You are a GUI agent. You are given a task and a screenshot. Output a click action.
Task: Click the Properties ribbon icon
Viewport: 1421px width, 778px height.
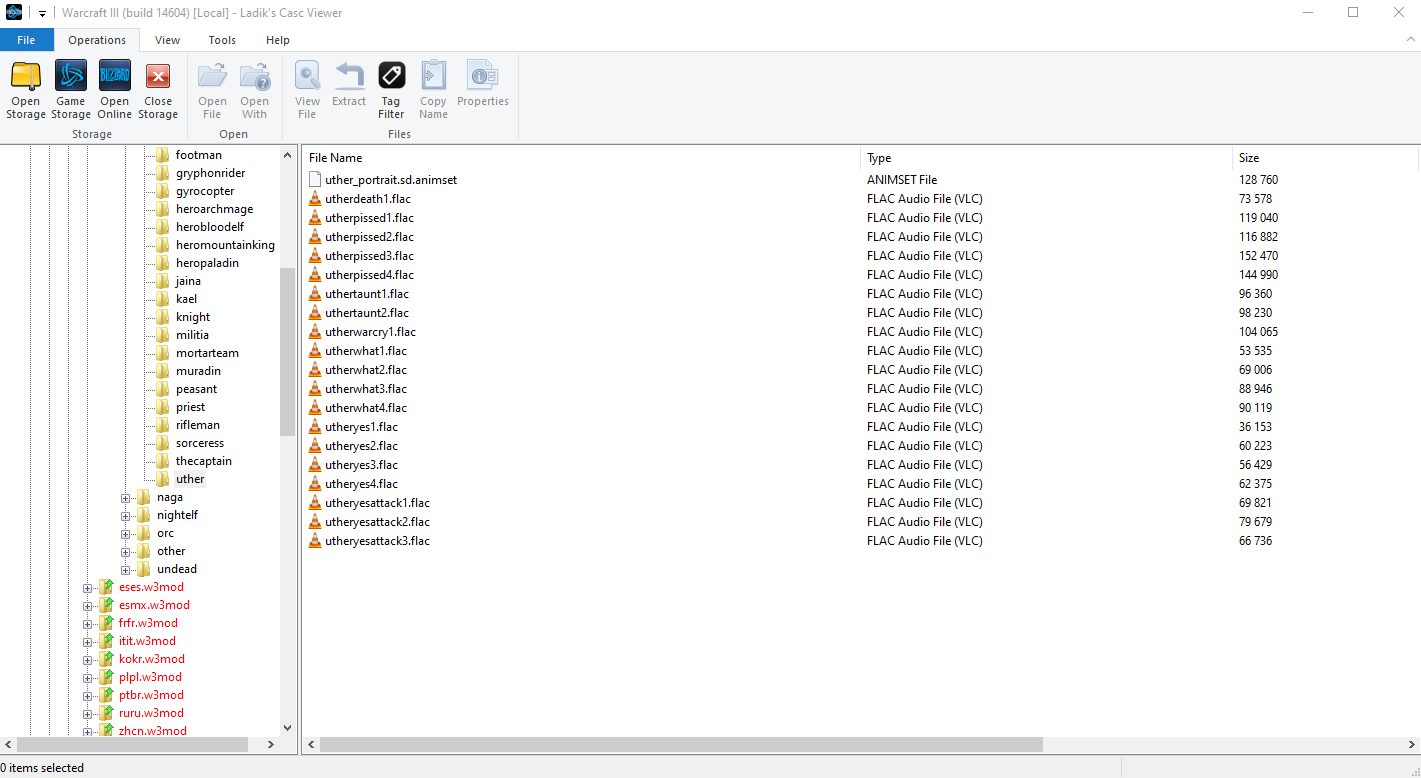(483, 76)
